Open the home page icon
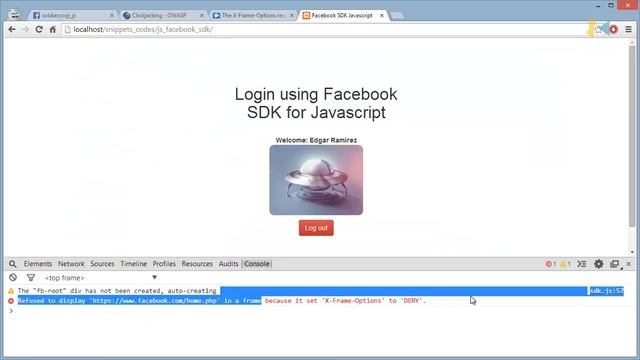Image resolution: width=640 pixels, height=360 pixels. (53, 29)
